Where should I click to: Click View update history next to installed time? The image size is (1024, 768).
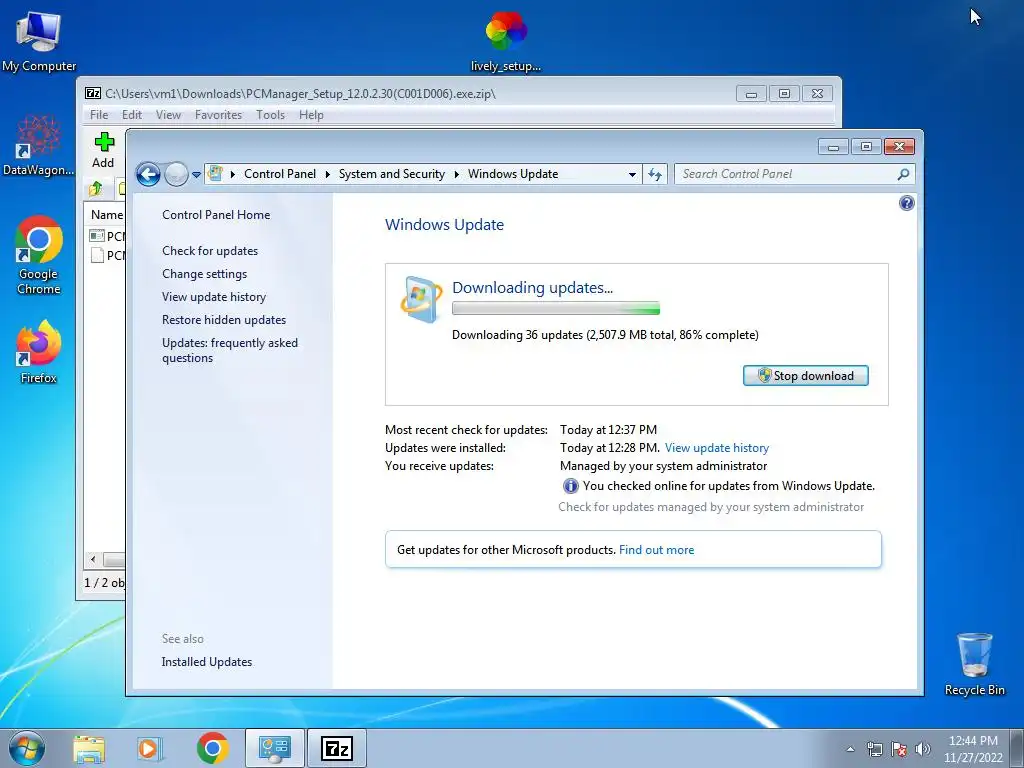pos(716,448)
